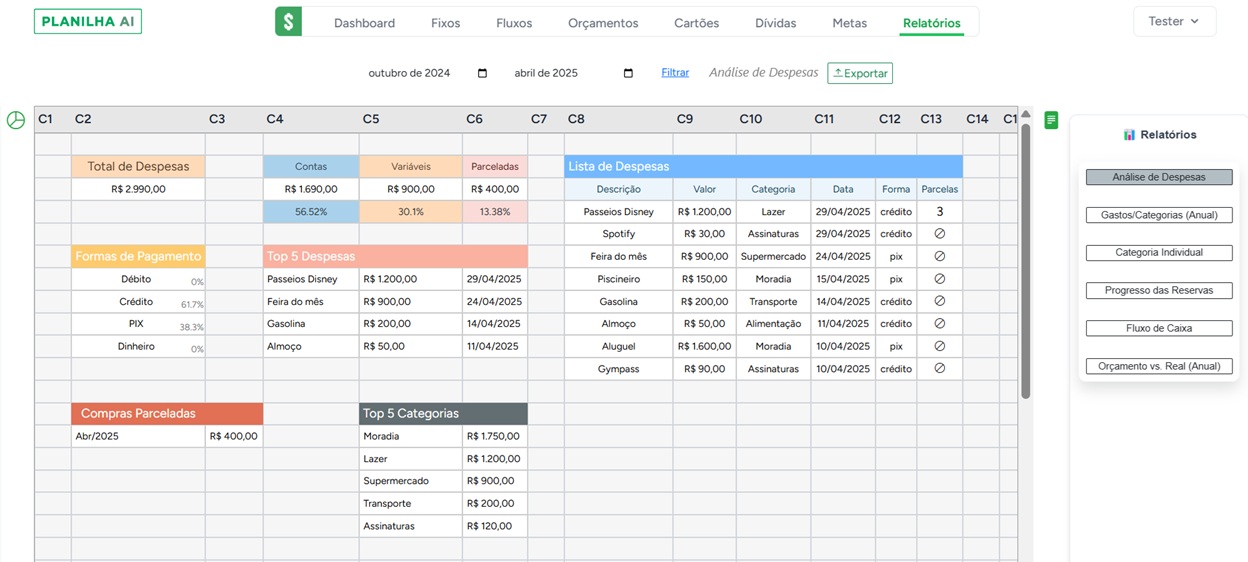Screen dimensions: 1248x562
Task: Click the Compras Parceladas header
Action: [x=167, y=413]
